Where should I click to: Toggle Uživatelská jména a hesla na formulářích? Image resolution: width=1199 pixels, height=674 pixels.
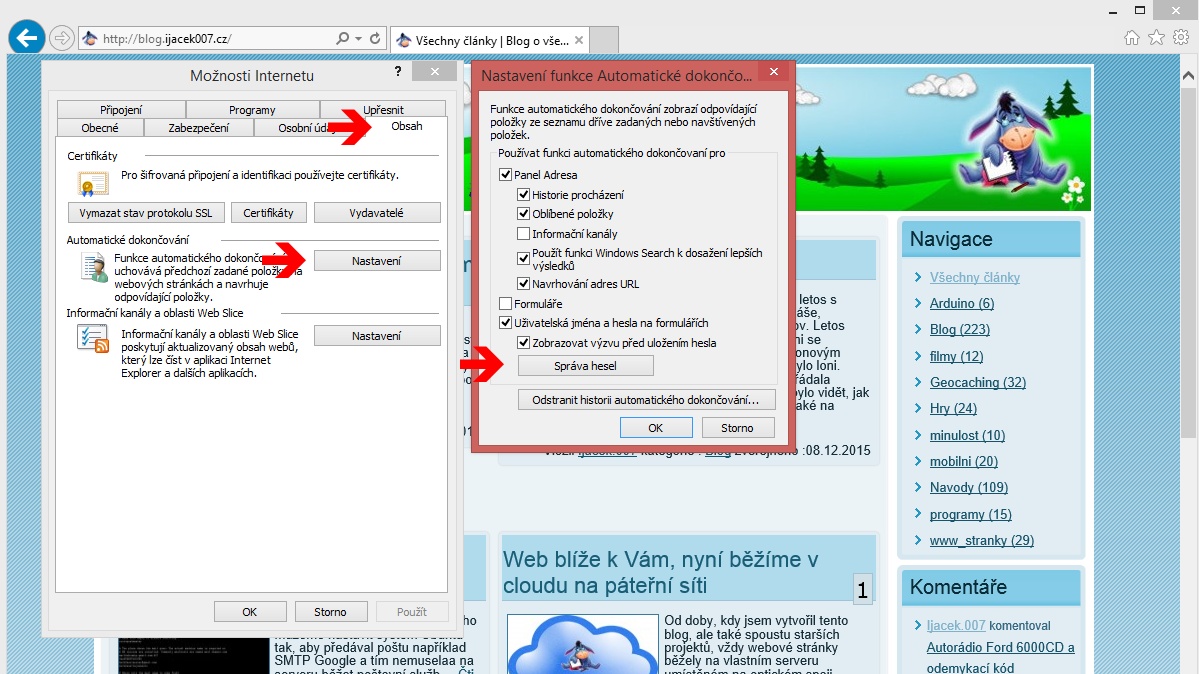pyautogui.click(x=505, y=323)
